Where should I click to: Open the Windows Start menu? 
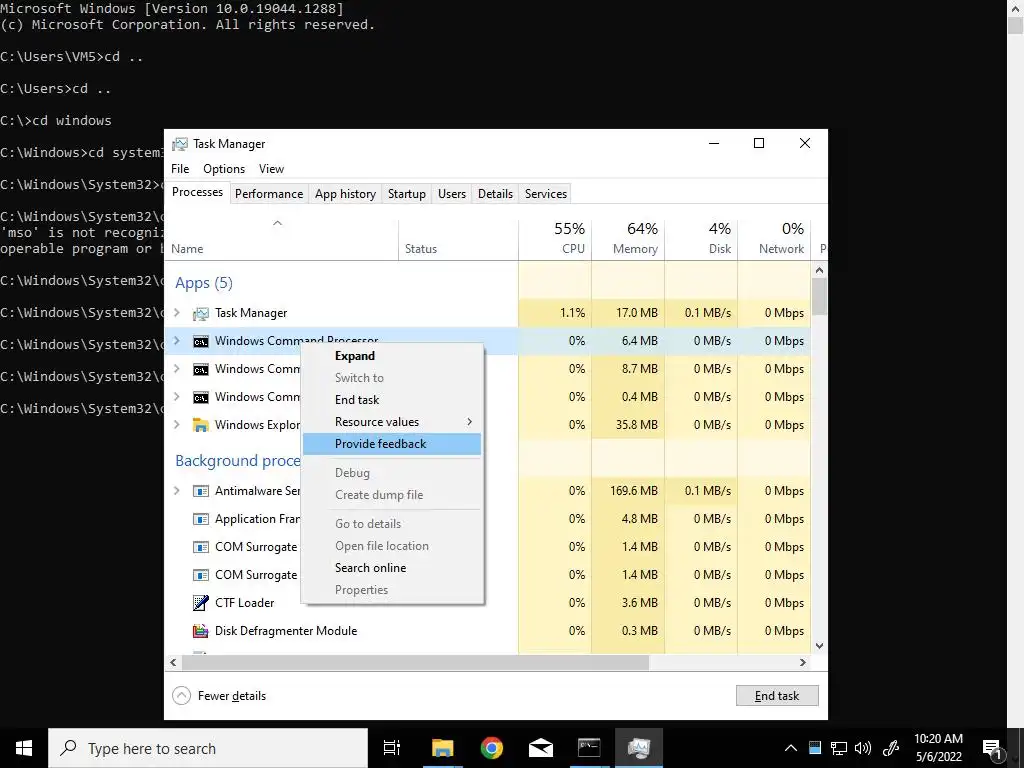24,748
